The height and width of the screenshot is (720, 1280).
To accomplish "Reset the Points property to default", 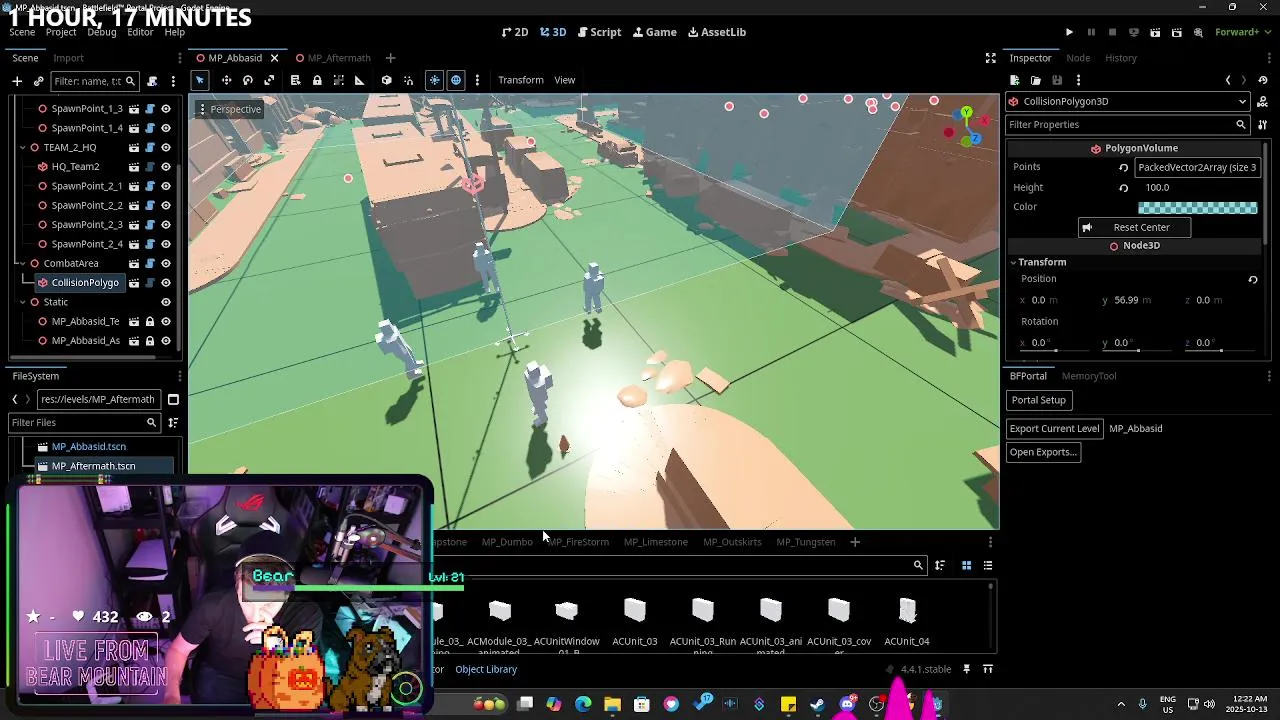I will 1123,168.
